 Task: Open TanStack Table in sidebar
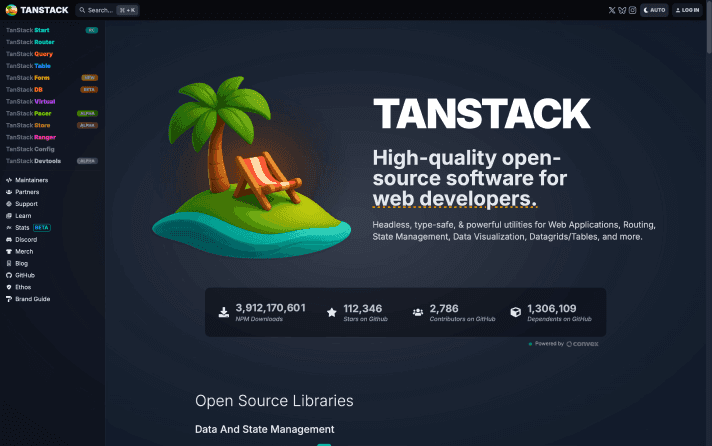pos(28,66)
